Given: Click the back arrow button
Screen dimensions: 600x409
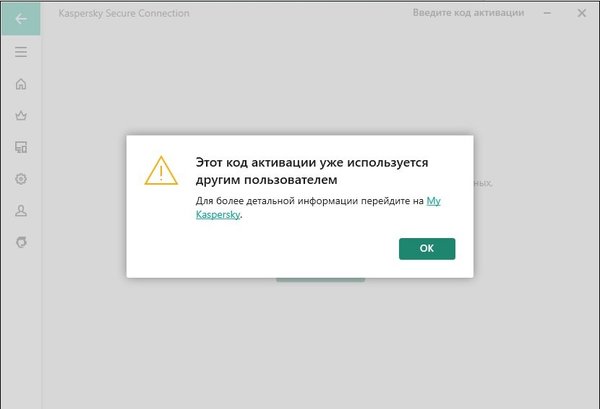Looking at the screenshot, I should 21,19.
